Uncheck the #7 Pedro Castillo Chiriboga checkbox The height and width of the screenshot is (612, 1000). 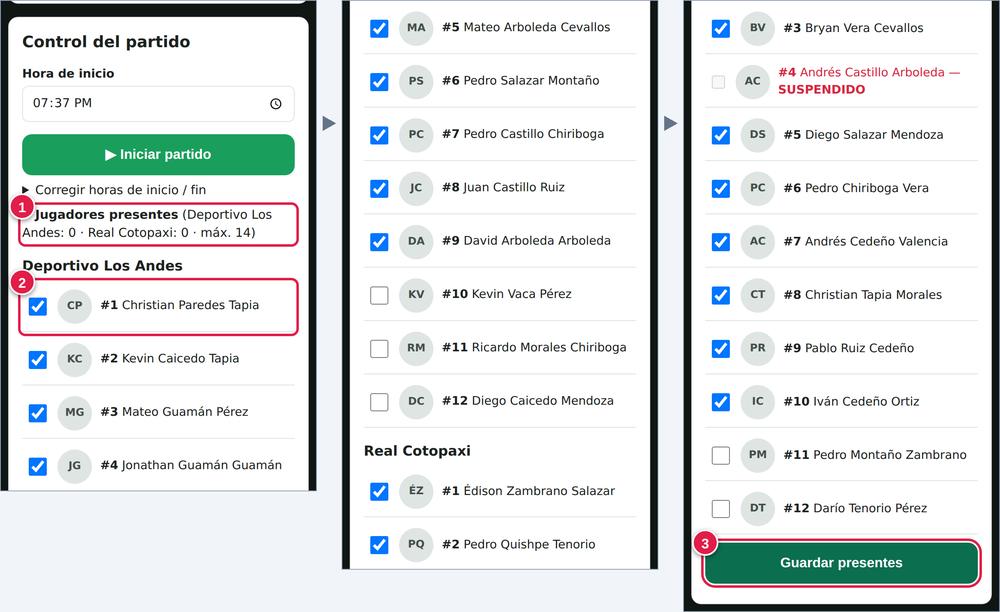pos(379,135)
